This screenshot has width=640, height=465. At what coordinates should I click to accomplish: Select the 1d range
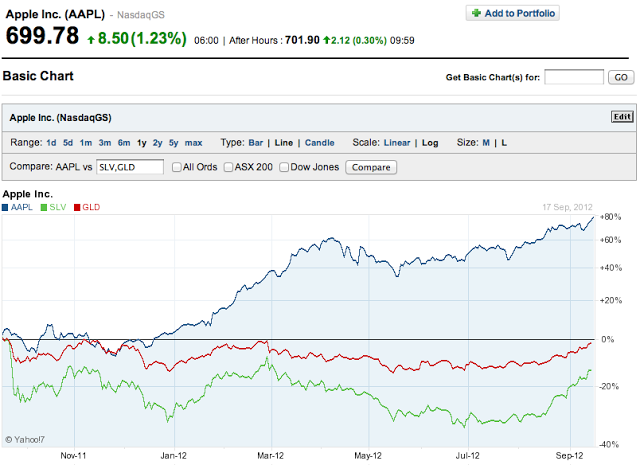51,143
